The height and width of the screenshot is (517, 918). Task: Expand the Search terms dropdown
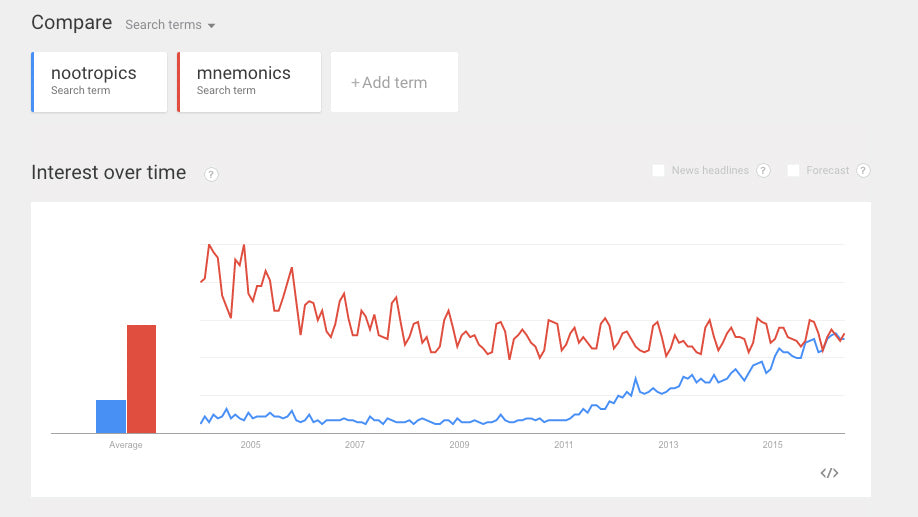(x=170, y=25)
